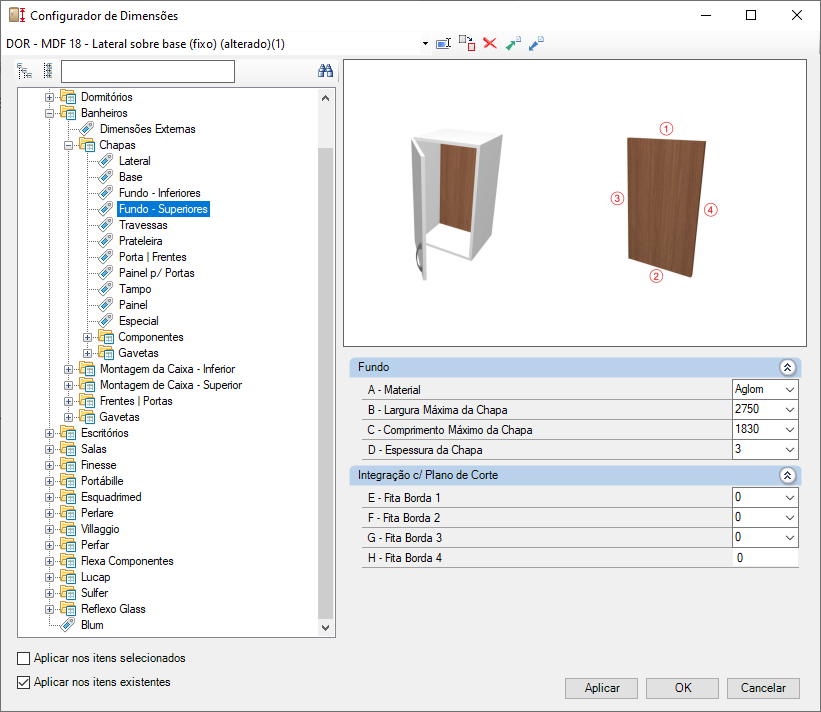Click the binoculars search icon
The image size is (821, 712).
(325, 71)
